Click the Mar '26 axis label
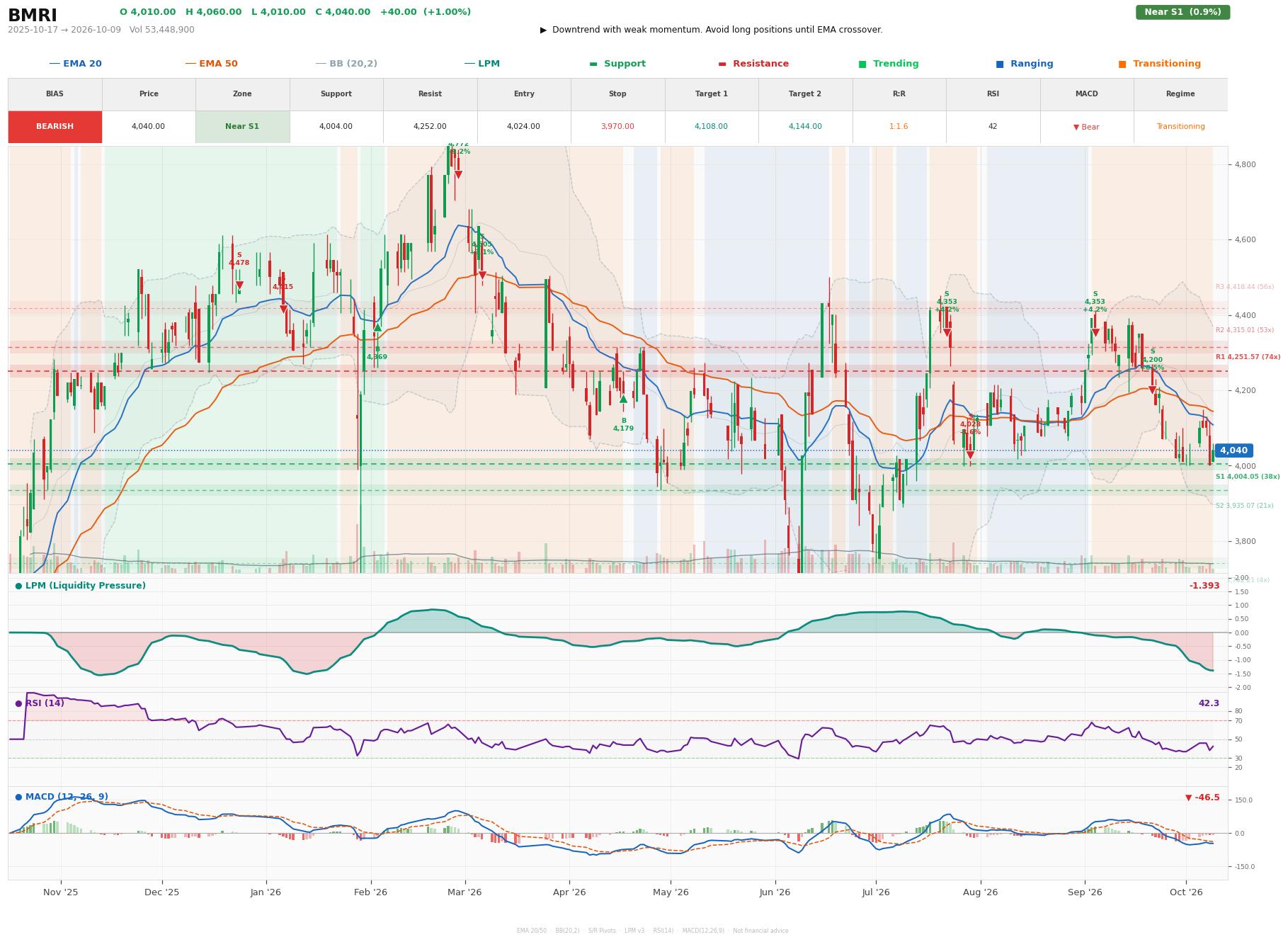This screenshot has width=1288, height=942. click(x=465, y=892)
